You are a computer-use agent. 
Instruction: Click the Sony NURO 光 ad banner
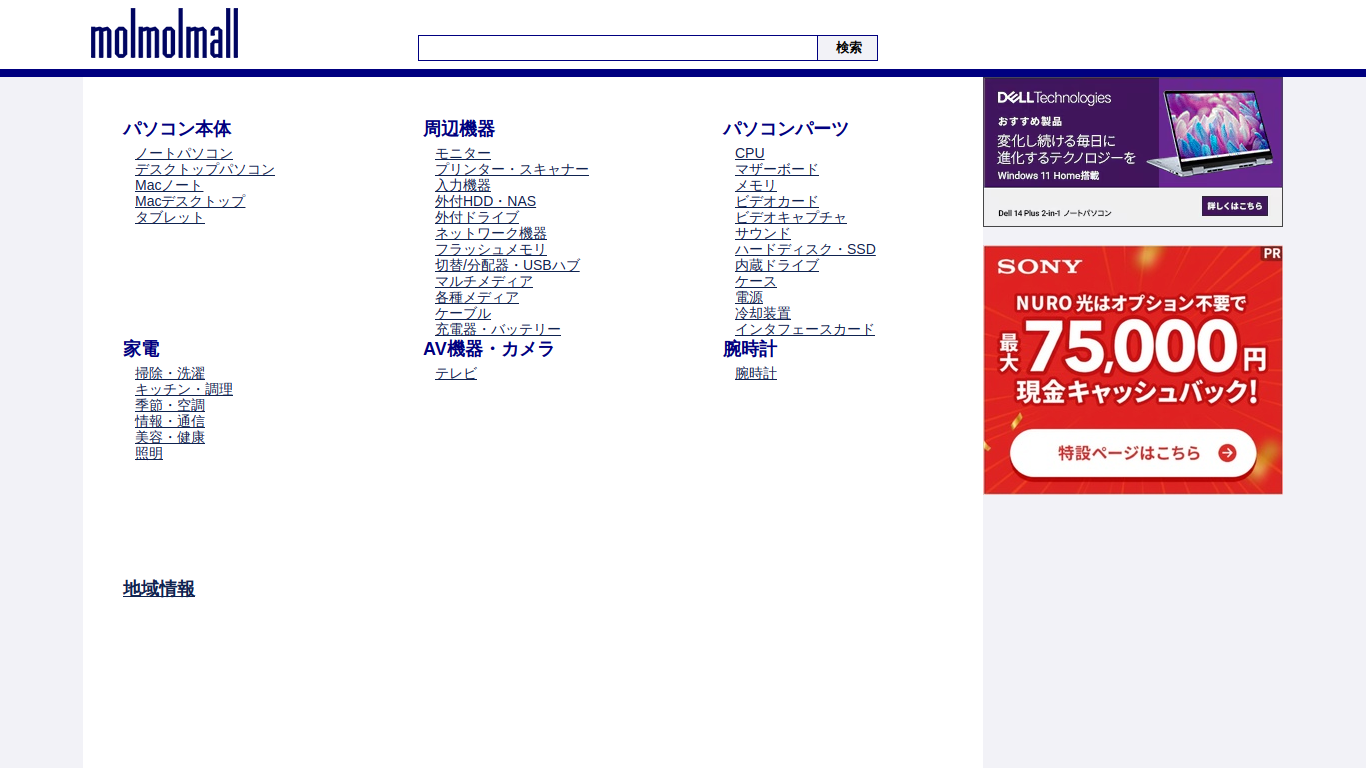click(x=1133, y=370)
